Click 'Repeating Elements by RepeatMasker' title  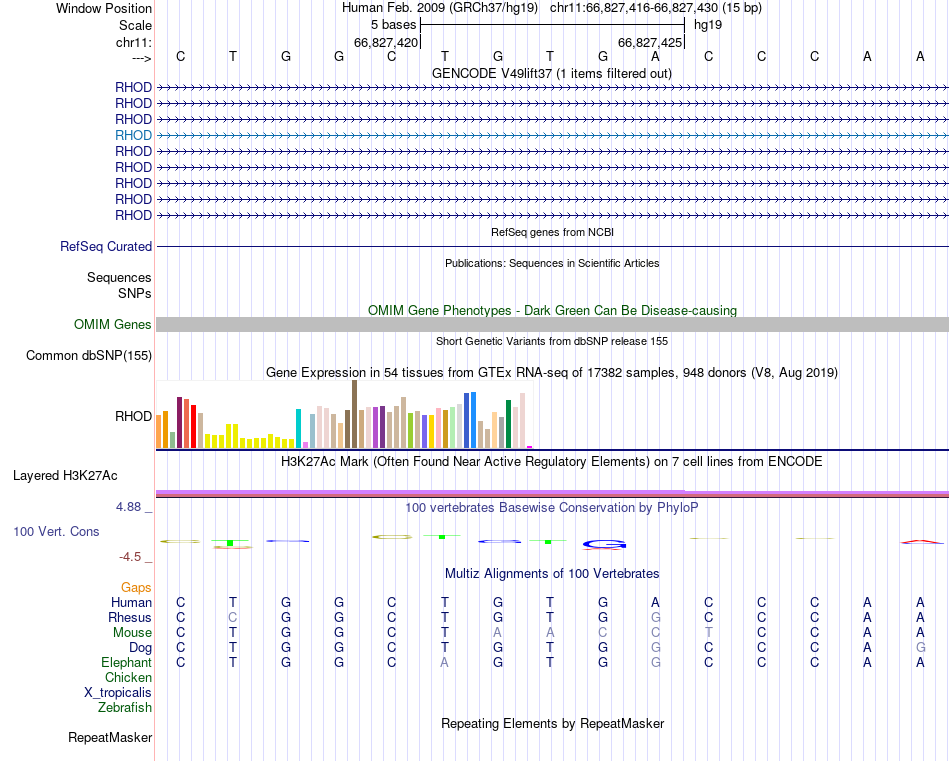[553, 723]
